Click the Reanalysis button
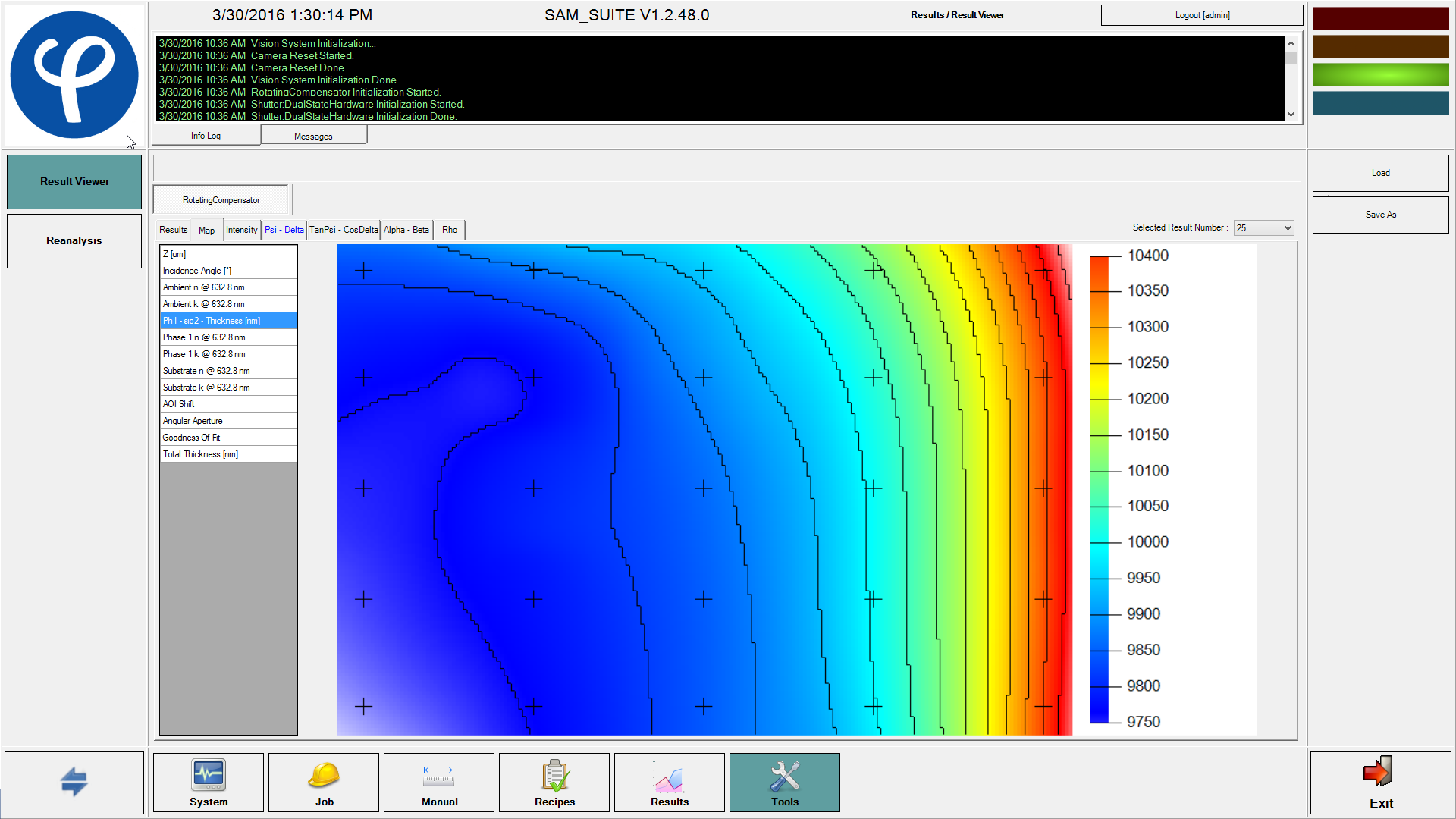Viewport: 1456px width, 819px height. pos(74,241)
